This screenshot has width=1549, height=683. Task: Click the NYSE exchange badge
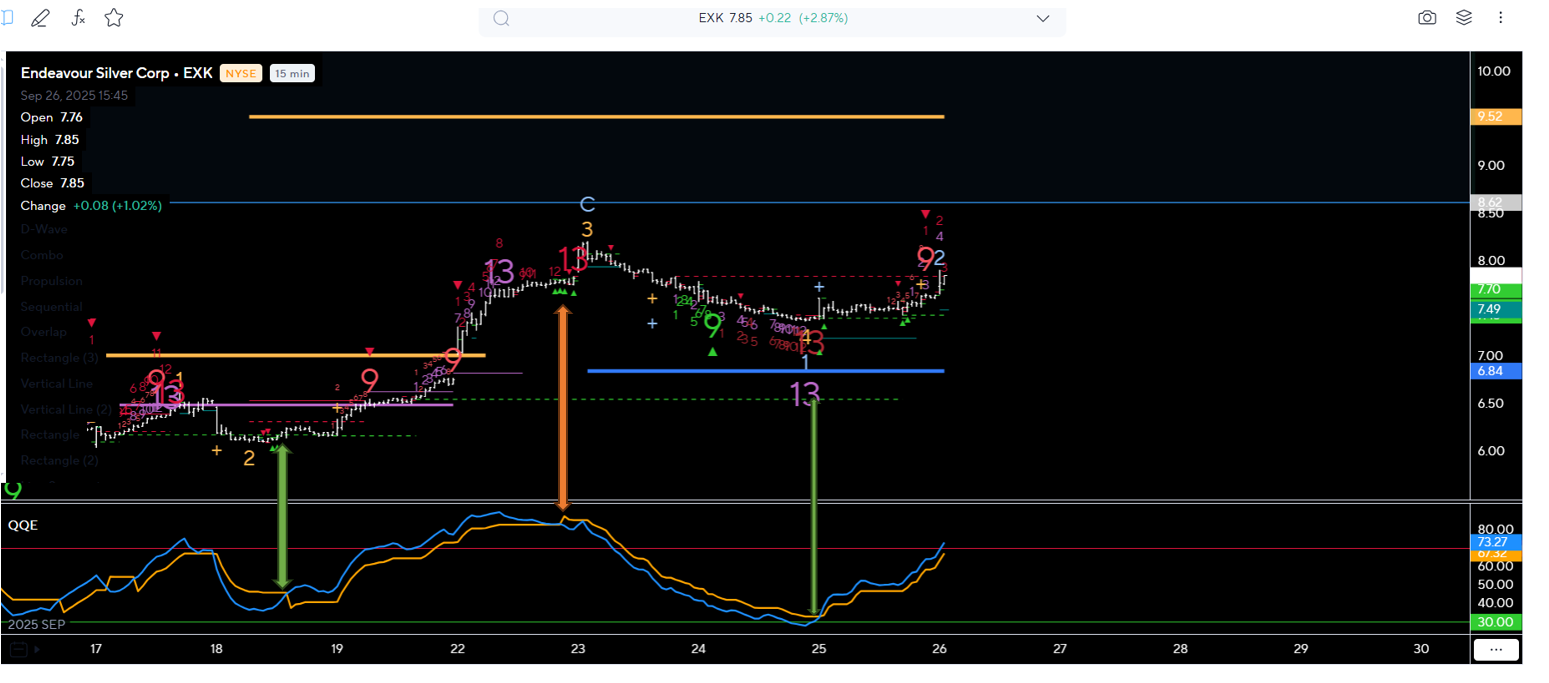[240, 73]
